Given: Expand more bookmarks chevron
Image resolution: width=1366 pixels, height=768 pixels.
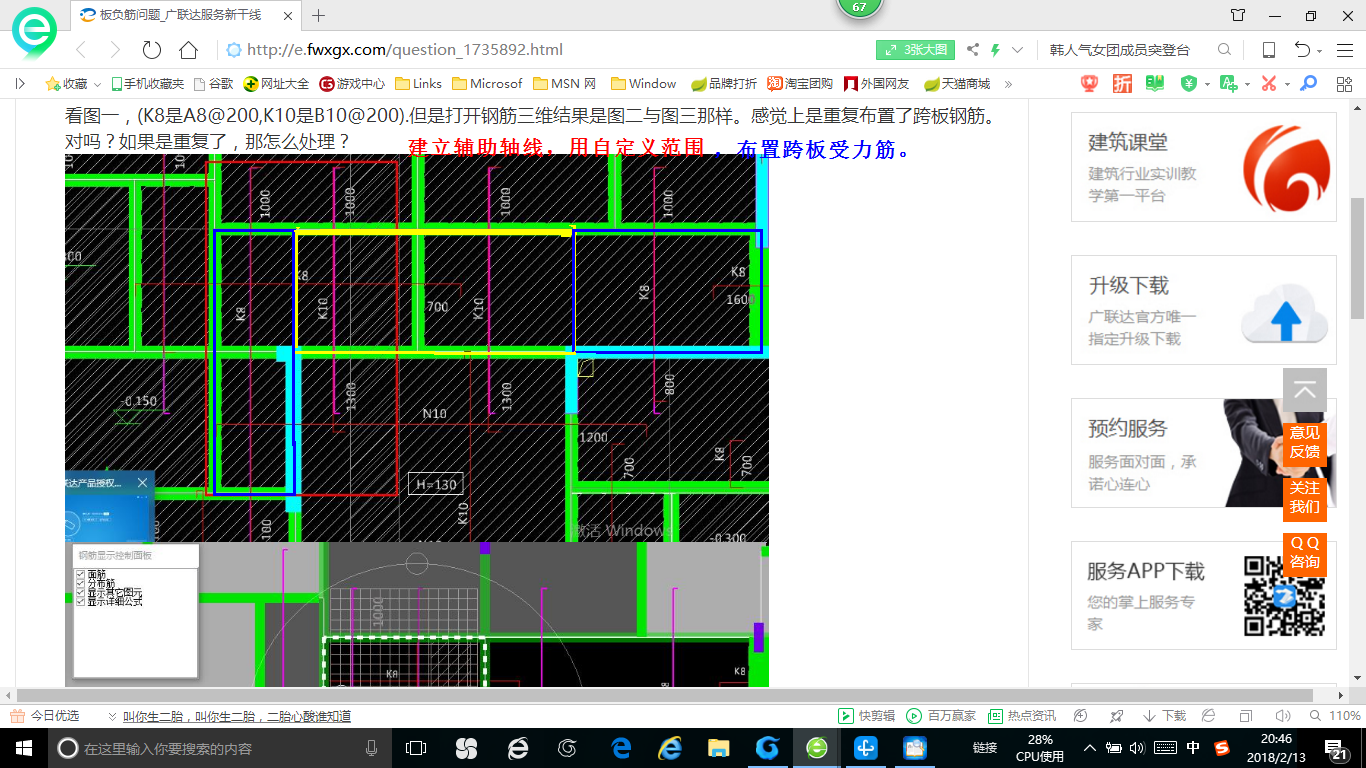Looking at the screenshot, I should 1008,84.
